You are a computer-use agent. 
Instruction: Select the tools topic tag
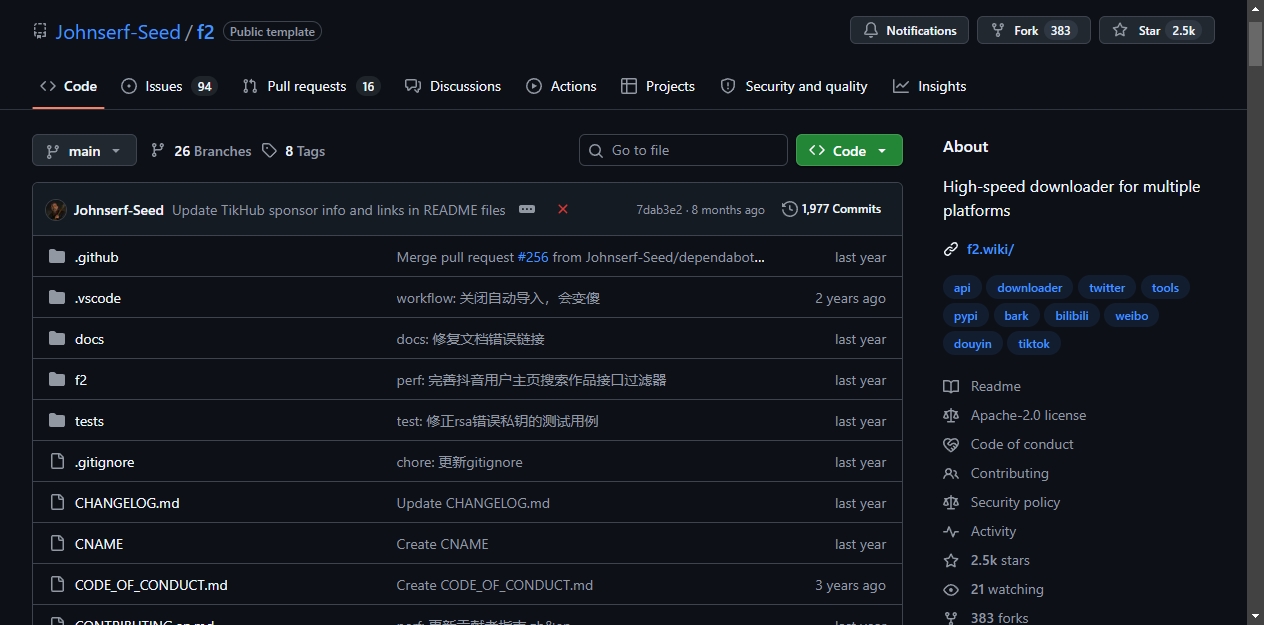[1165, 288]
